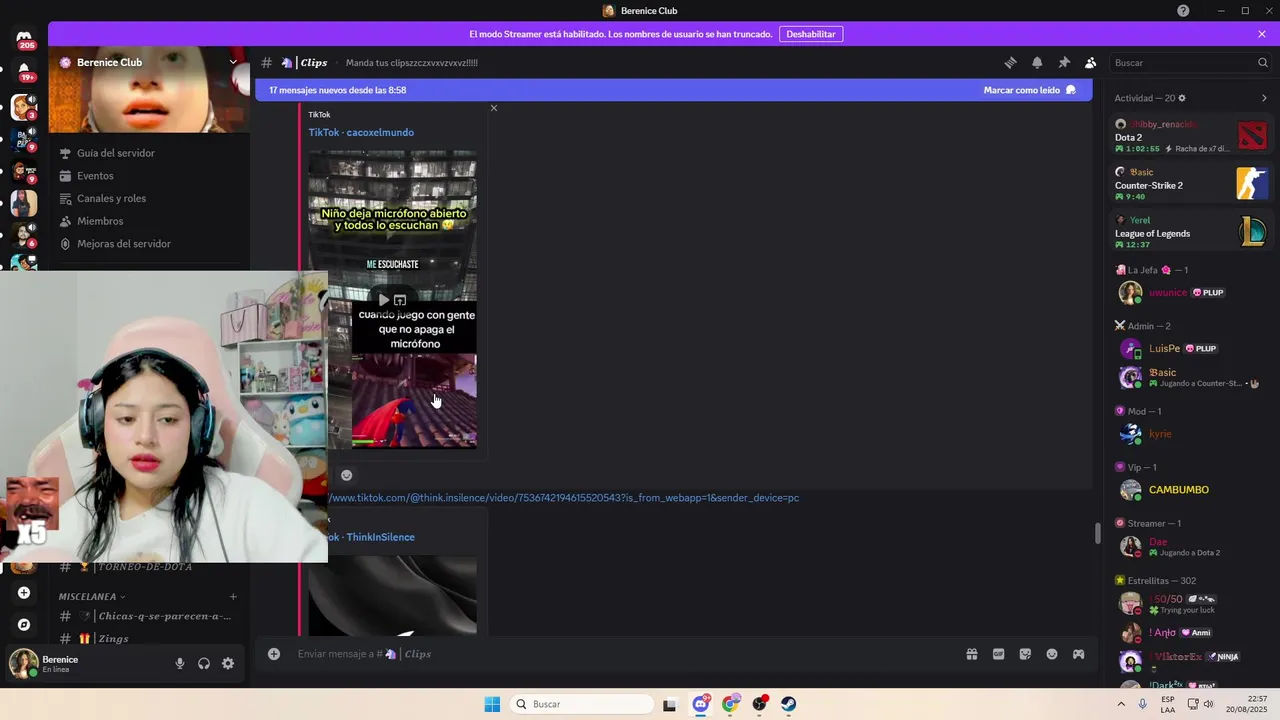This screenshot has width=1280, height=720.
Task: Dismiss the Streamer mode banner
Action: pos(1262,34)
